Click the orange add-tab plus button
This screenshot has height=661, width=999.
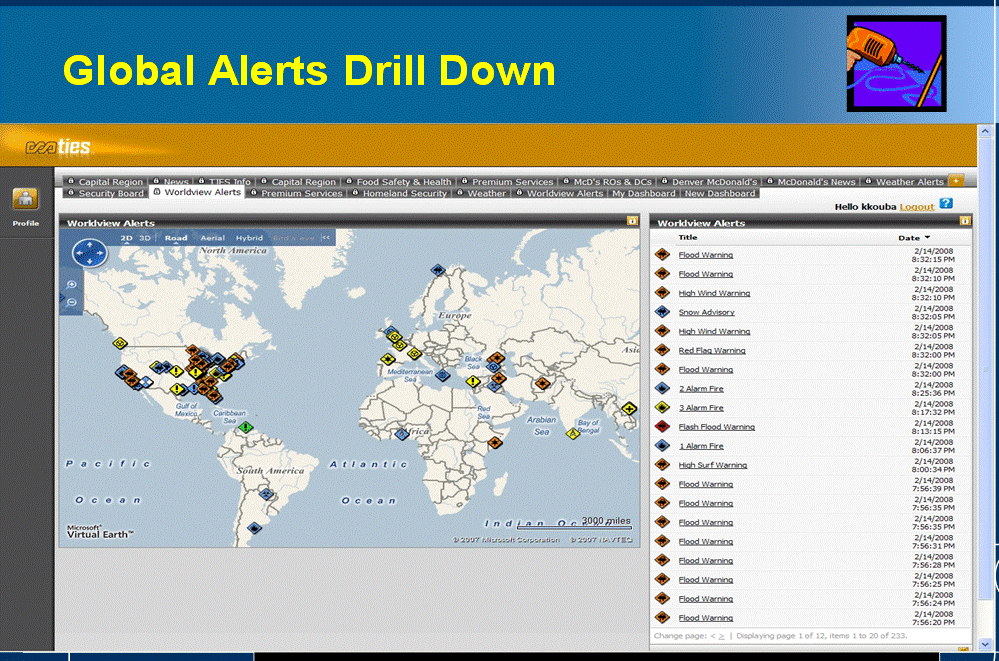click(955, 181)
